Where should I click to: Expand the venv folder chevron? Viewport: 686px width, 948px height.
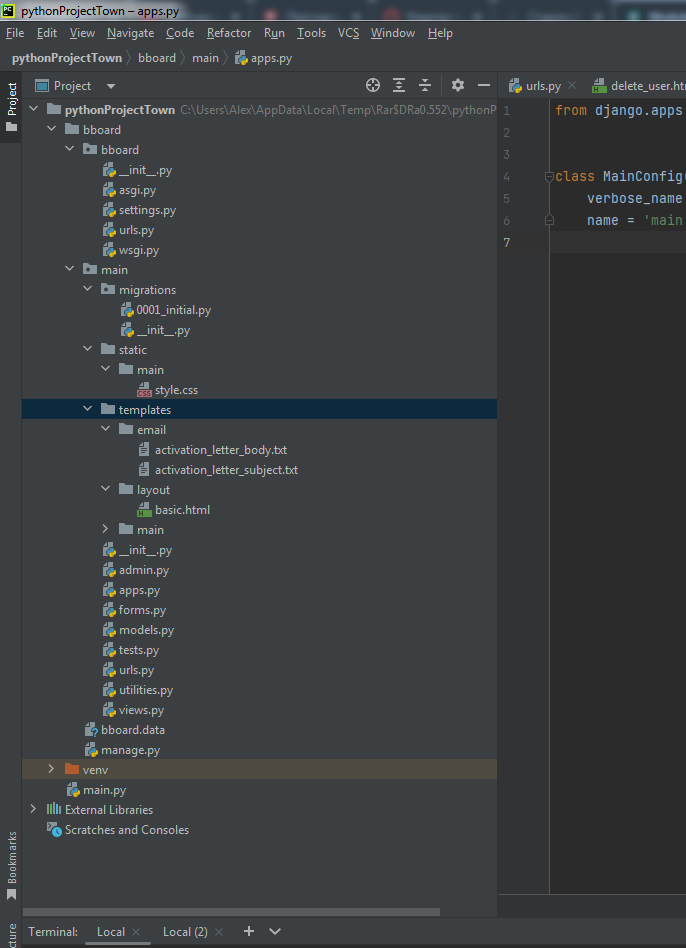[x=51, y=769]
